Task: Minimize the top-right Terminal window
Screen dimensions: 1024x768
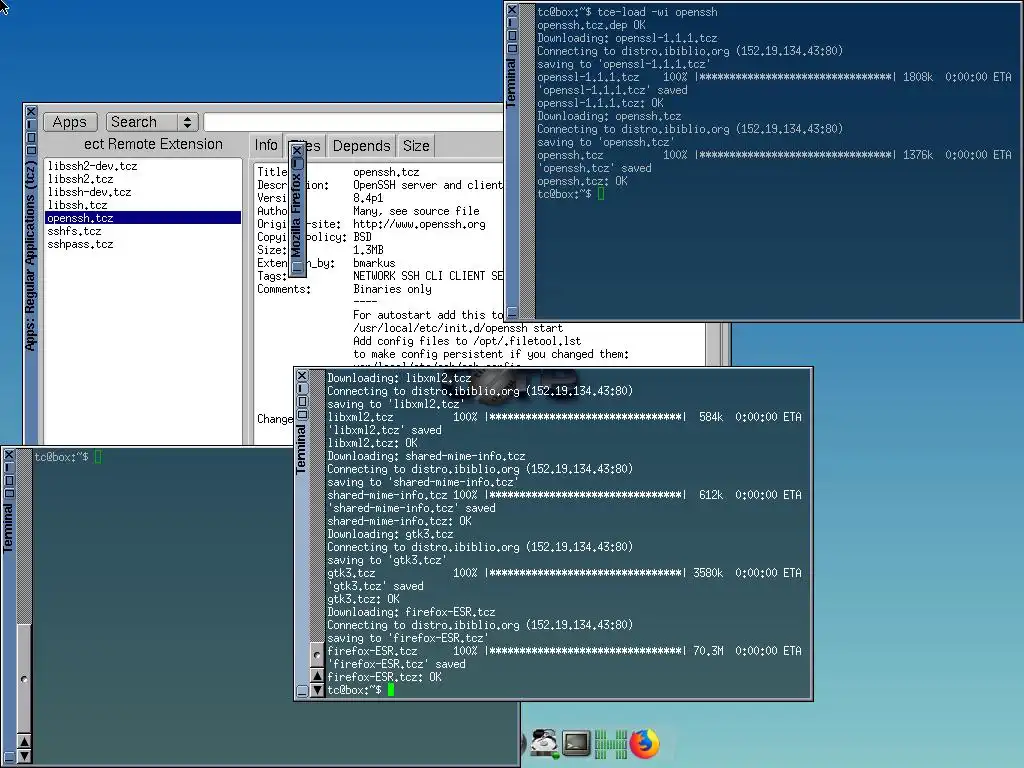Action: 512,23
